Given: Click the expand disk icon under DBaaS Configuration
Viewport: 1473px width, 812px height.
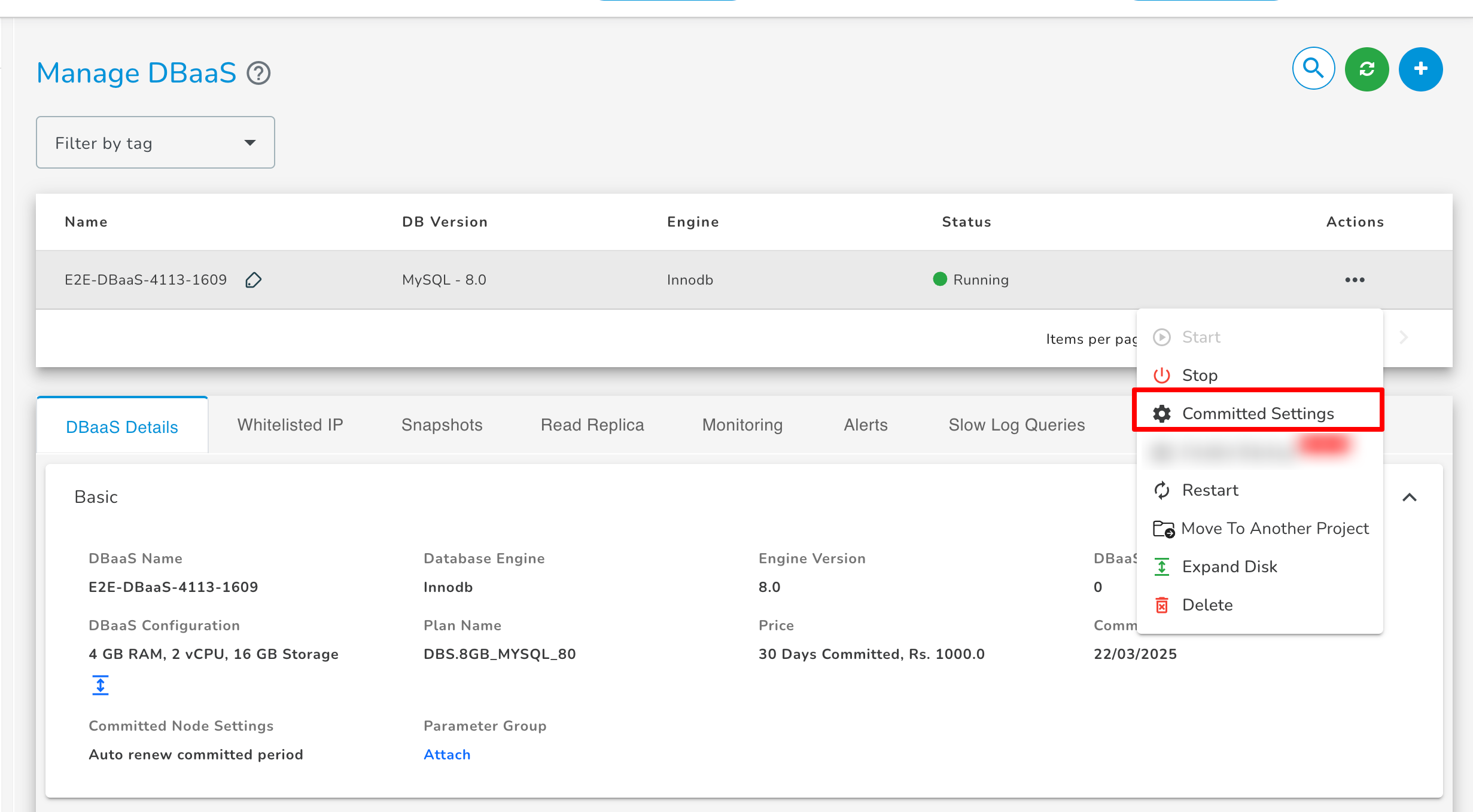Looking at the screenshot, I should click(x=101, y=685).
